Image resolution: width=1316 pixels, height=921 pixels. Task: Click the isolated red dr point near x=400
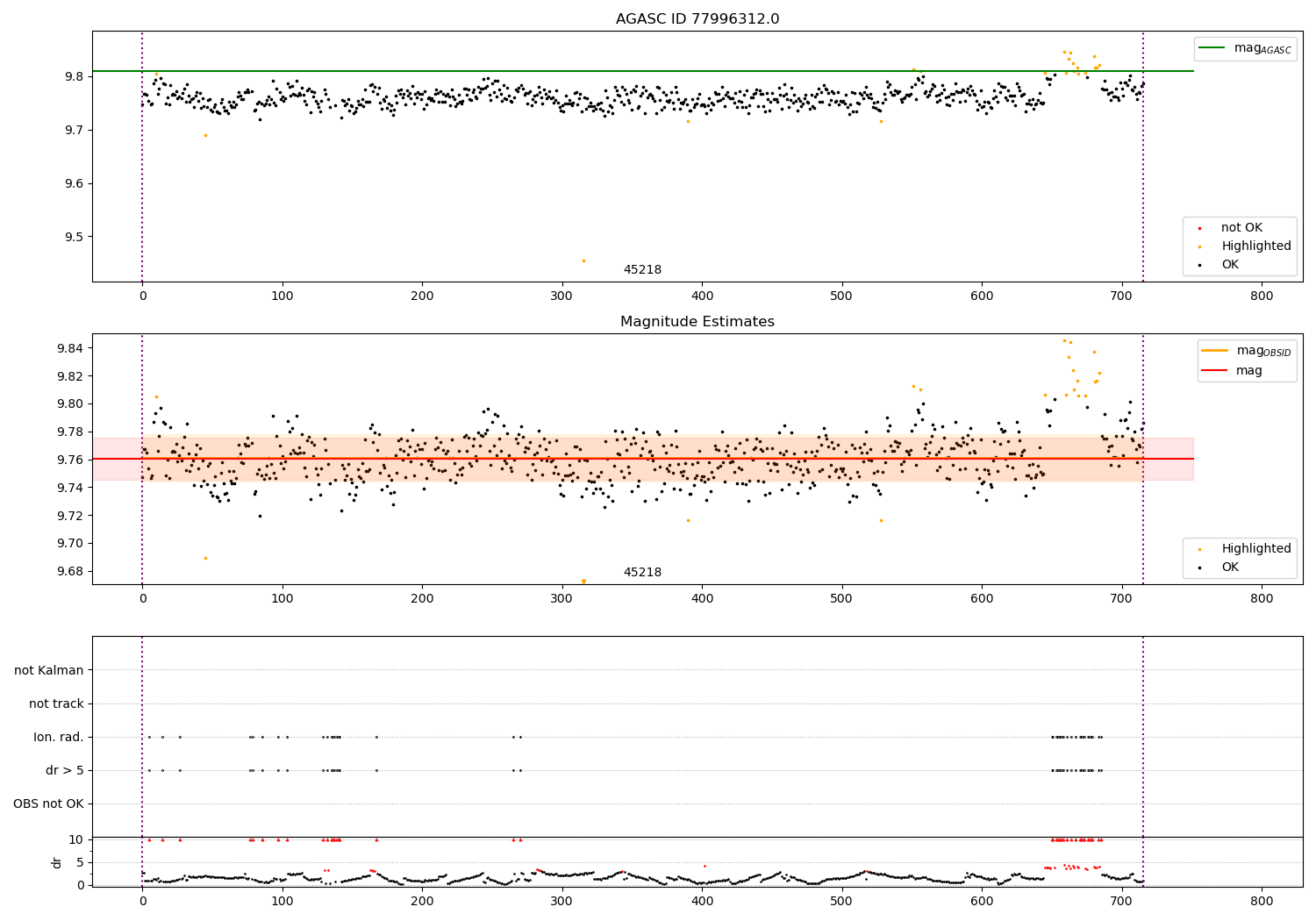(704, 866)
